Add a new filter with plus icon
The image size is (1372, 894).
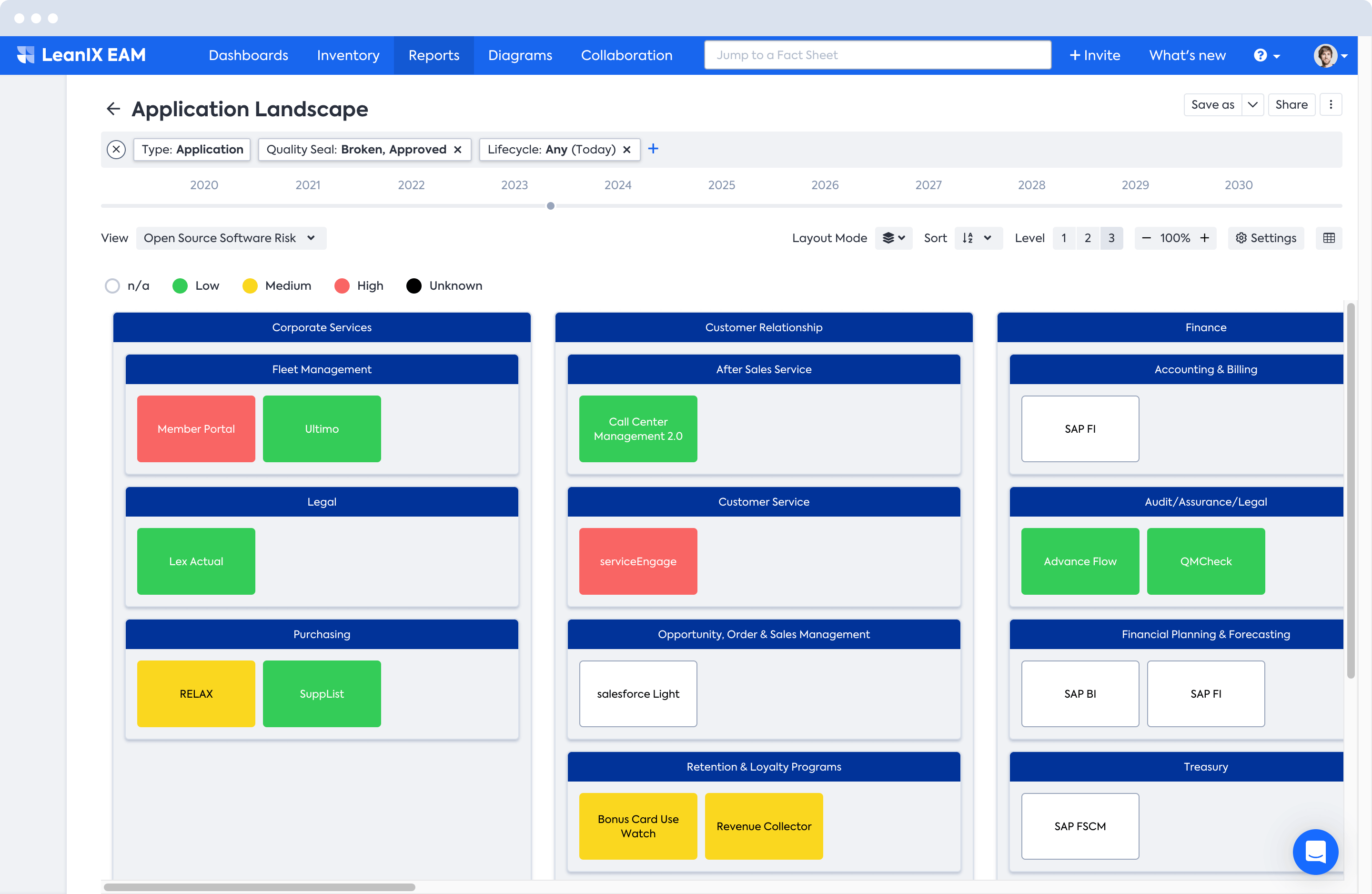point(653,149)
